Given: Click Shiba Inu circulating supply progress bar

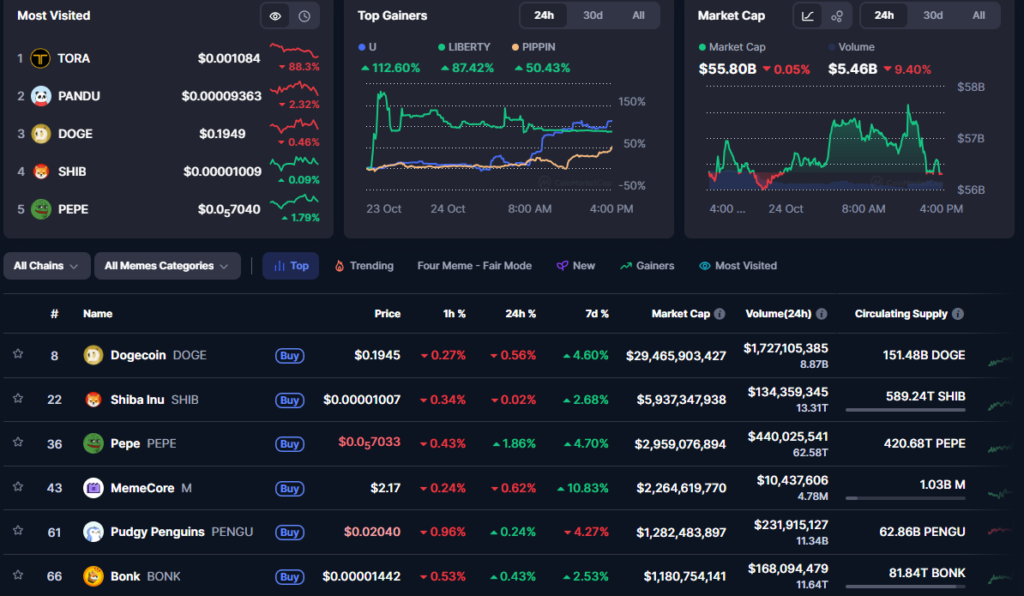Looking at the screenshot, I should [905, 410].
